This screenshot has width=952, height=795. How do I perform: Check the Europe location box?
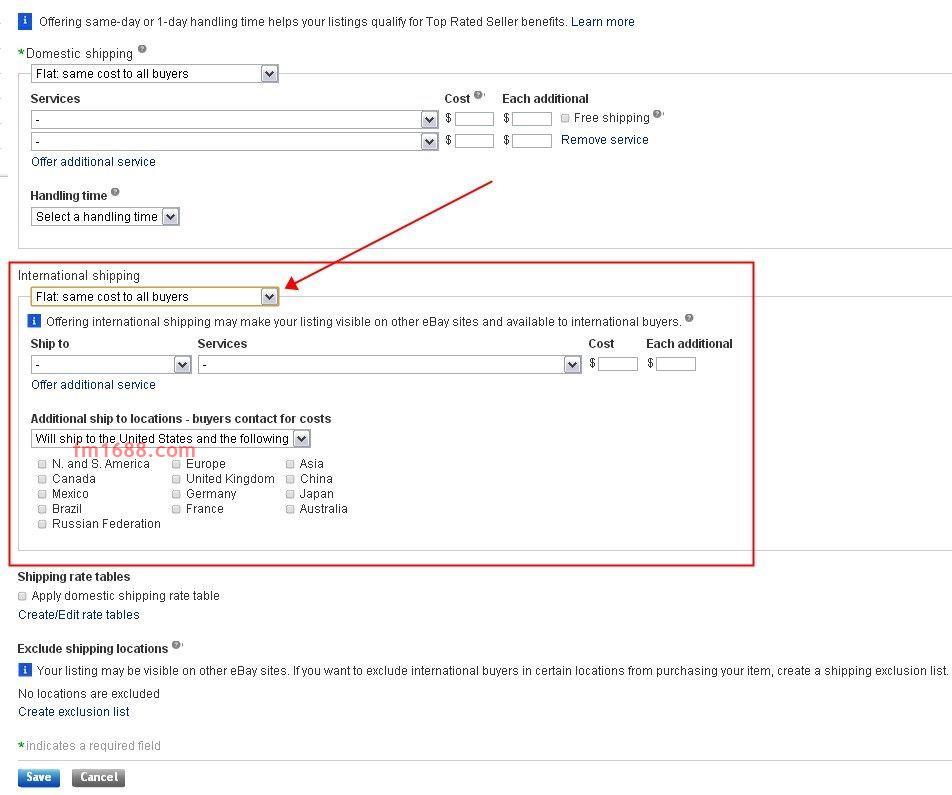point(176,464)
